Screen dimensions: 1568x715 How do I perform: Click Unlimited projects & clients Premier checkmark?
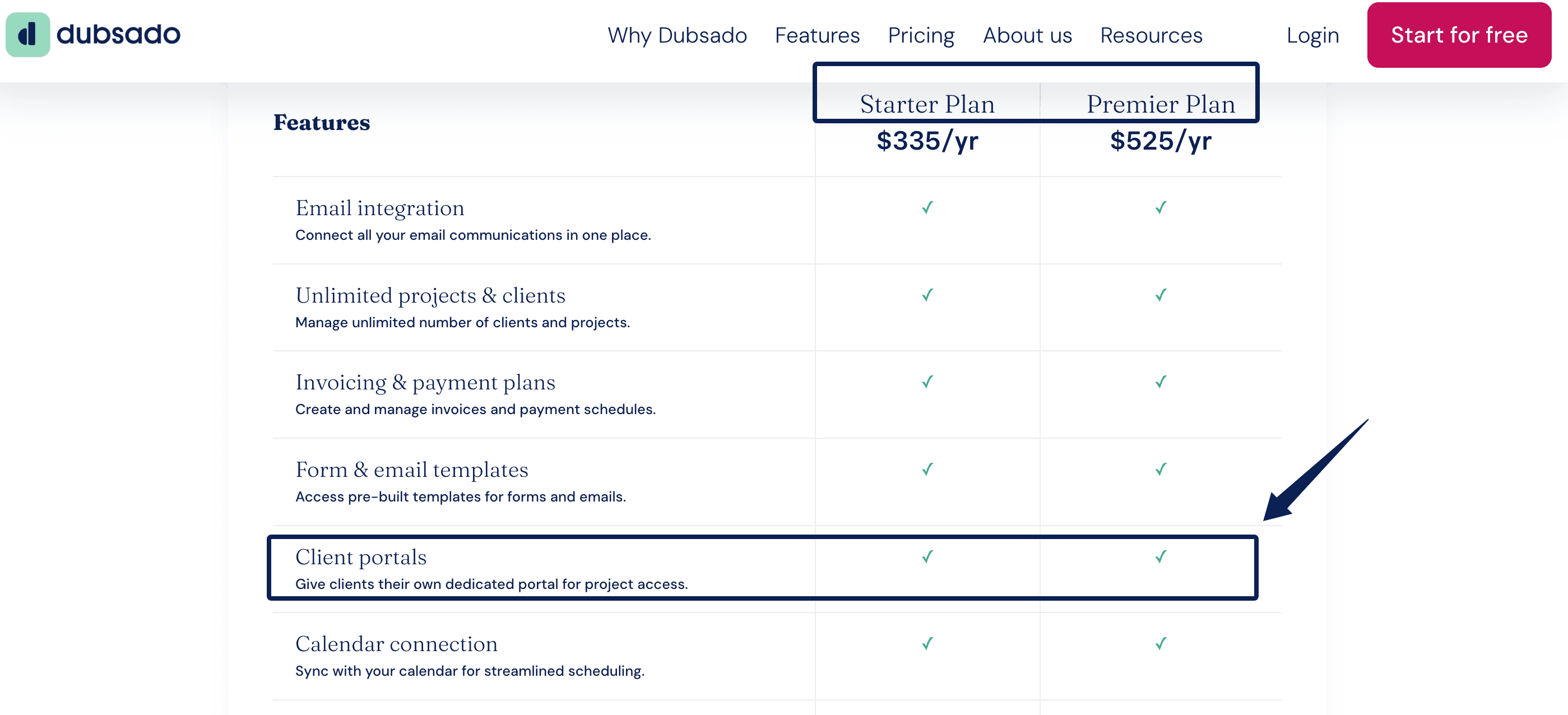click(x=1161, y=295)
